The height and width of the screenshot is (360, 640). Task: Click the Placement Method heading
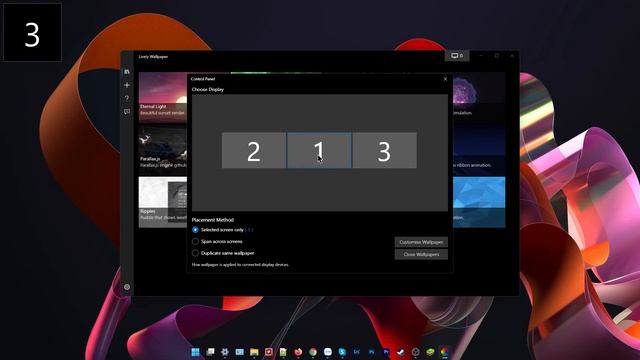(x=213, y=220)
